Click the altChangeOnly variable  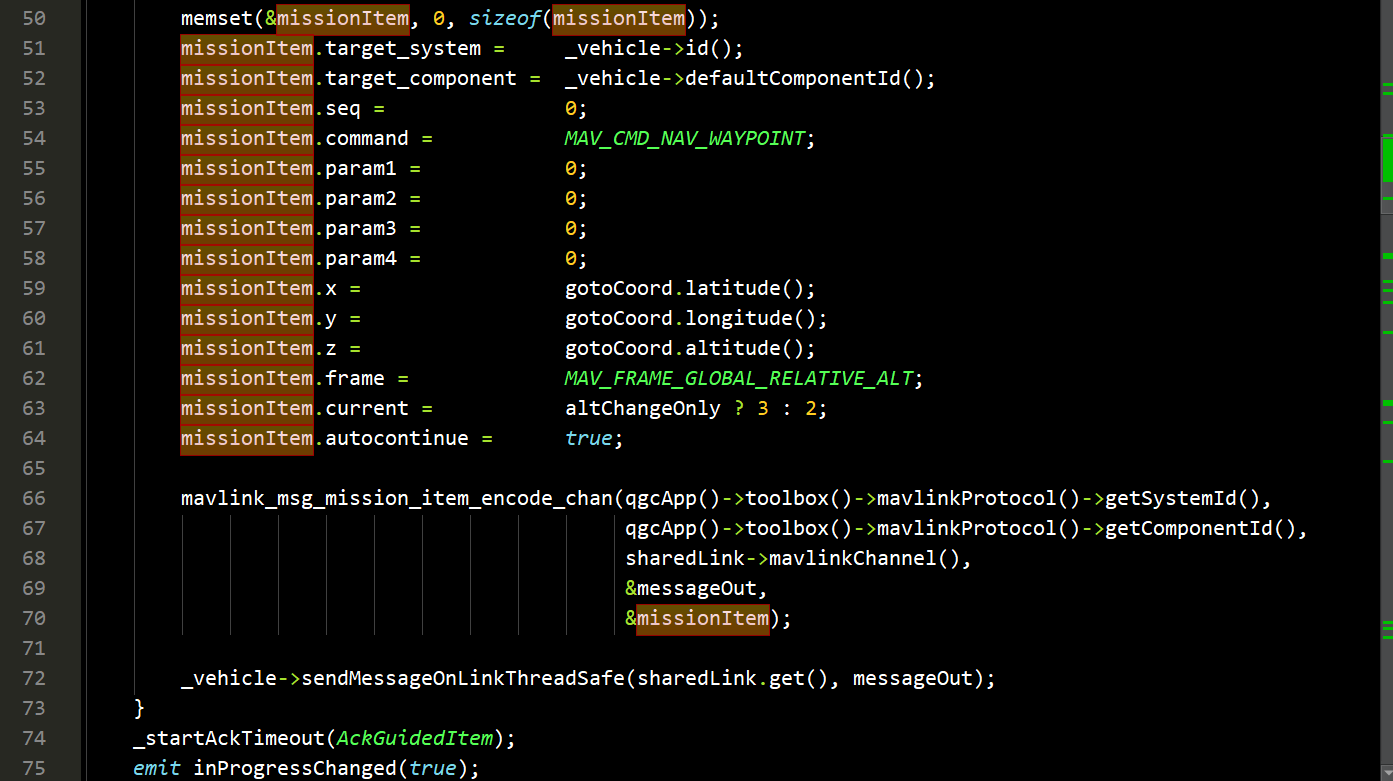(642, 408)
